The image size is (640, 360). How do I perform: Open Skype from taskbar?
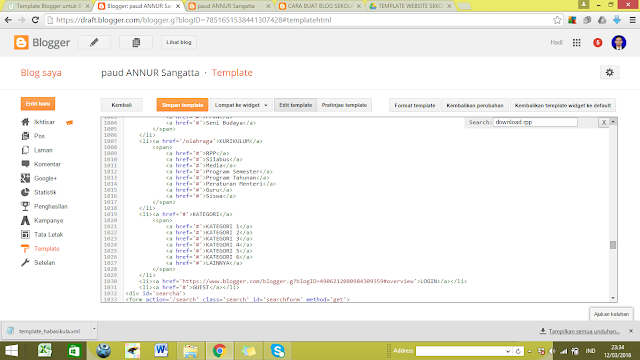[278, 351]
